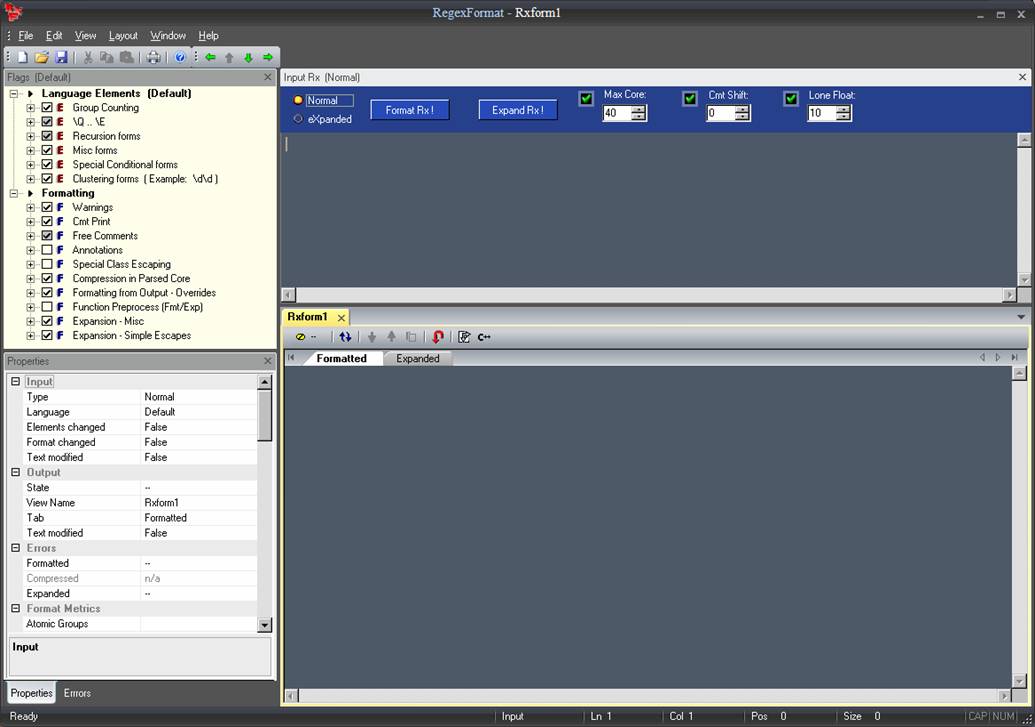
Task: Toggle the Warnings checkbox
Action: pos(47,207)
